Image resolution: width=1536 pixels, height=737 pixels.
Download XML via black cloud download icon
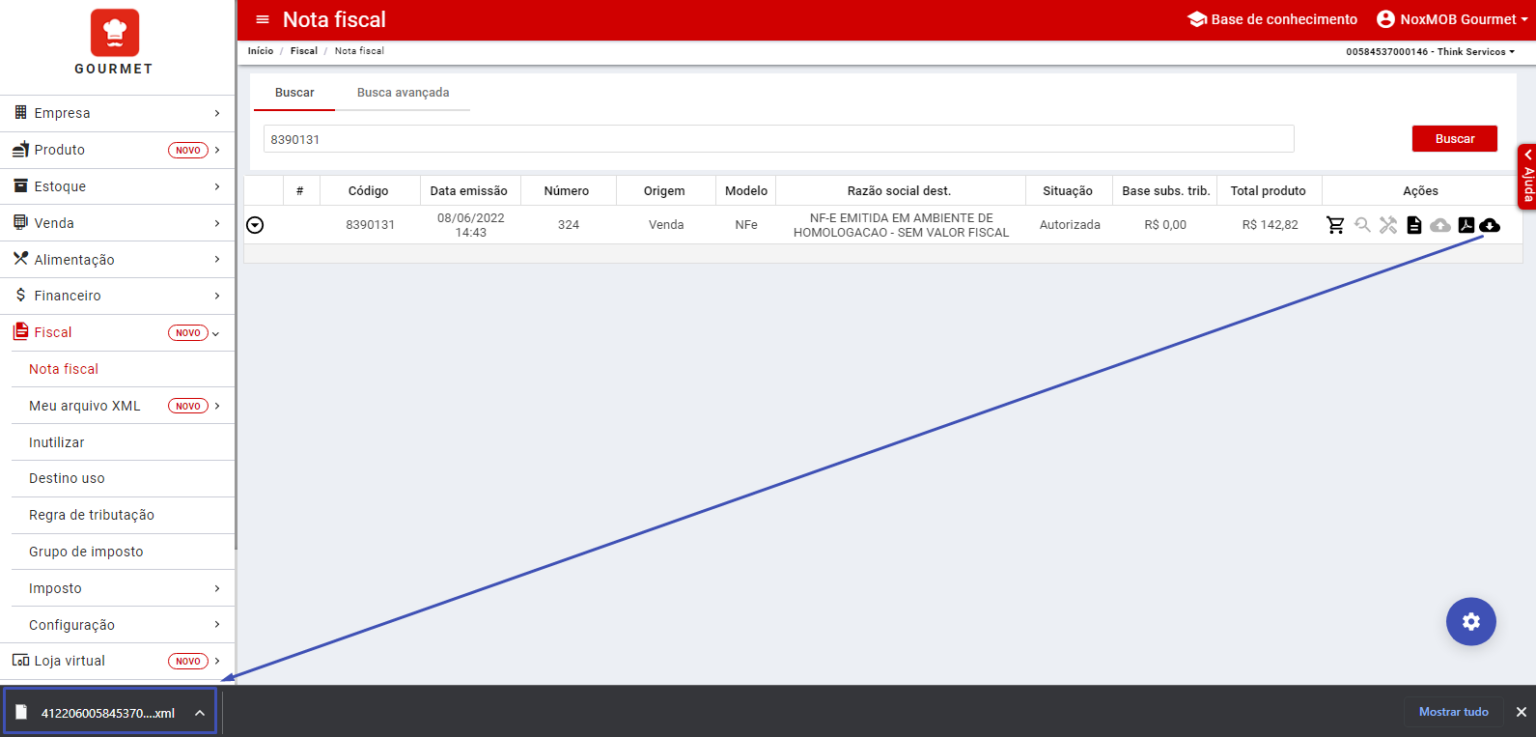1490,225
